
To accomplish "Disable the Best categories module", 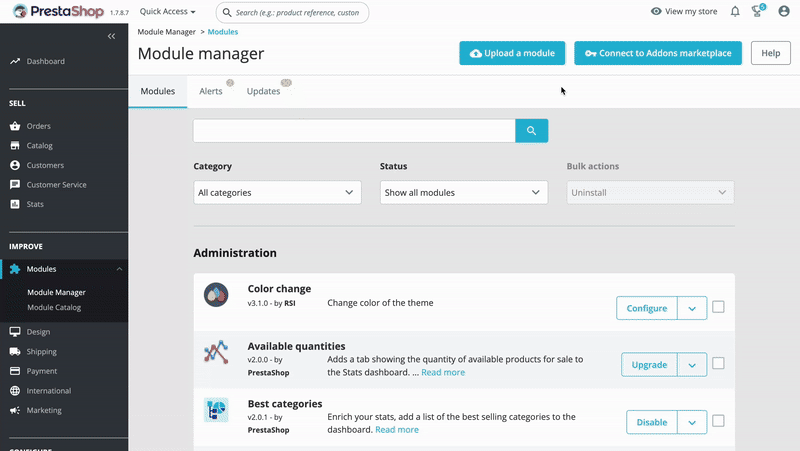I will point(652,422).
